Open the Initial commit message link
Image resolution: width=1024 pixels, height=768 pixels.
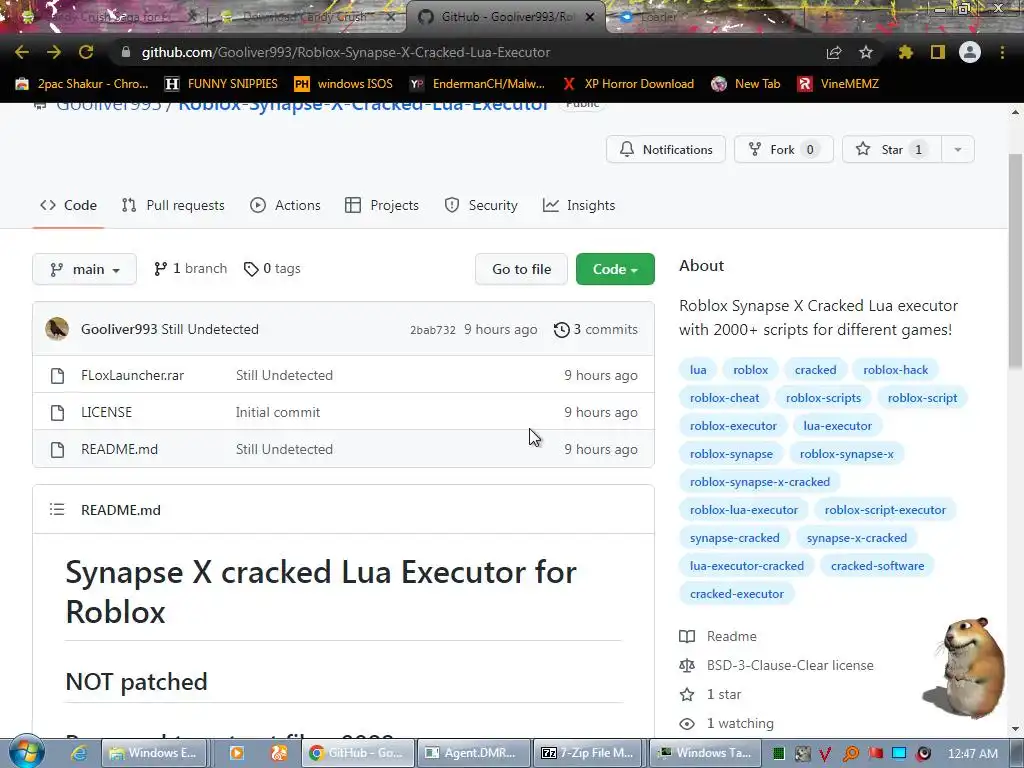pyautogui.click(x=278, y=412)
